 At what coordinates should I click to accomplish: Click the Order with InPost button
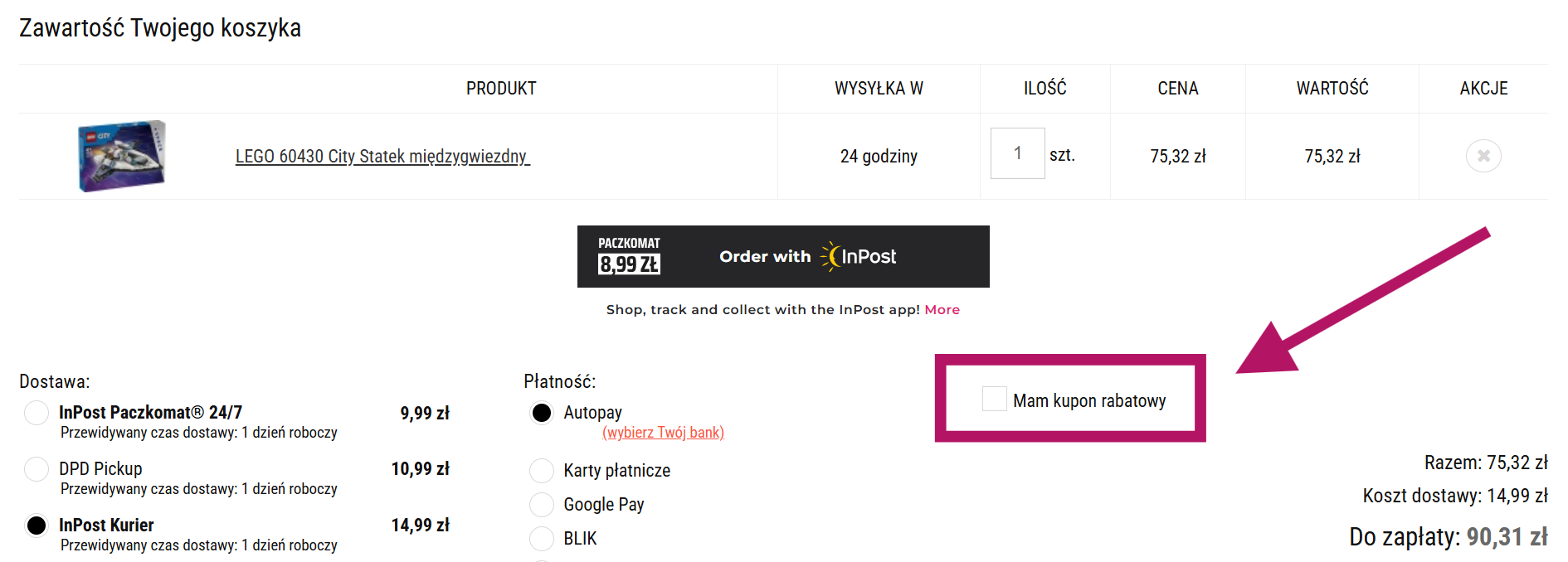(x=783, y=256)
